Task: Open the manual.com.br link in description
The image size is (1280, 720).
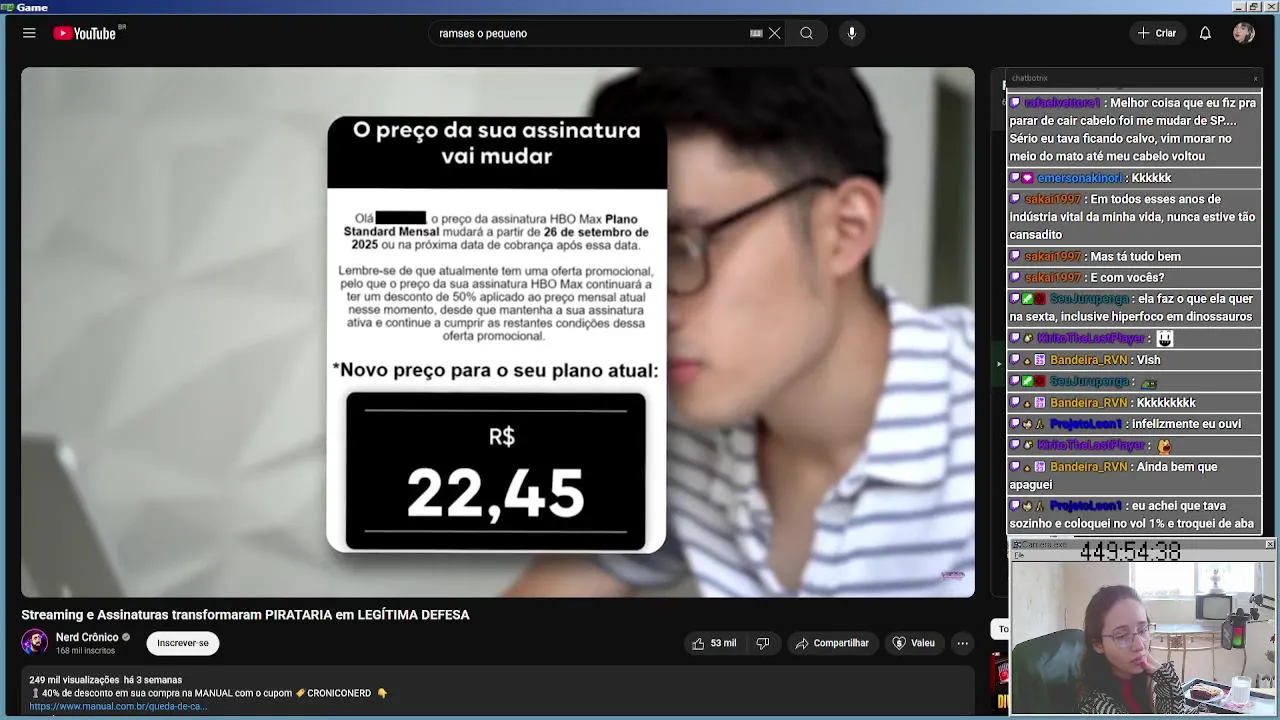Action: 118,706
